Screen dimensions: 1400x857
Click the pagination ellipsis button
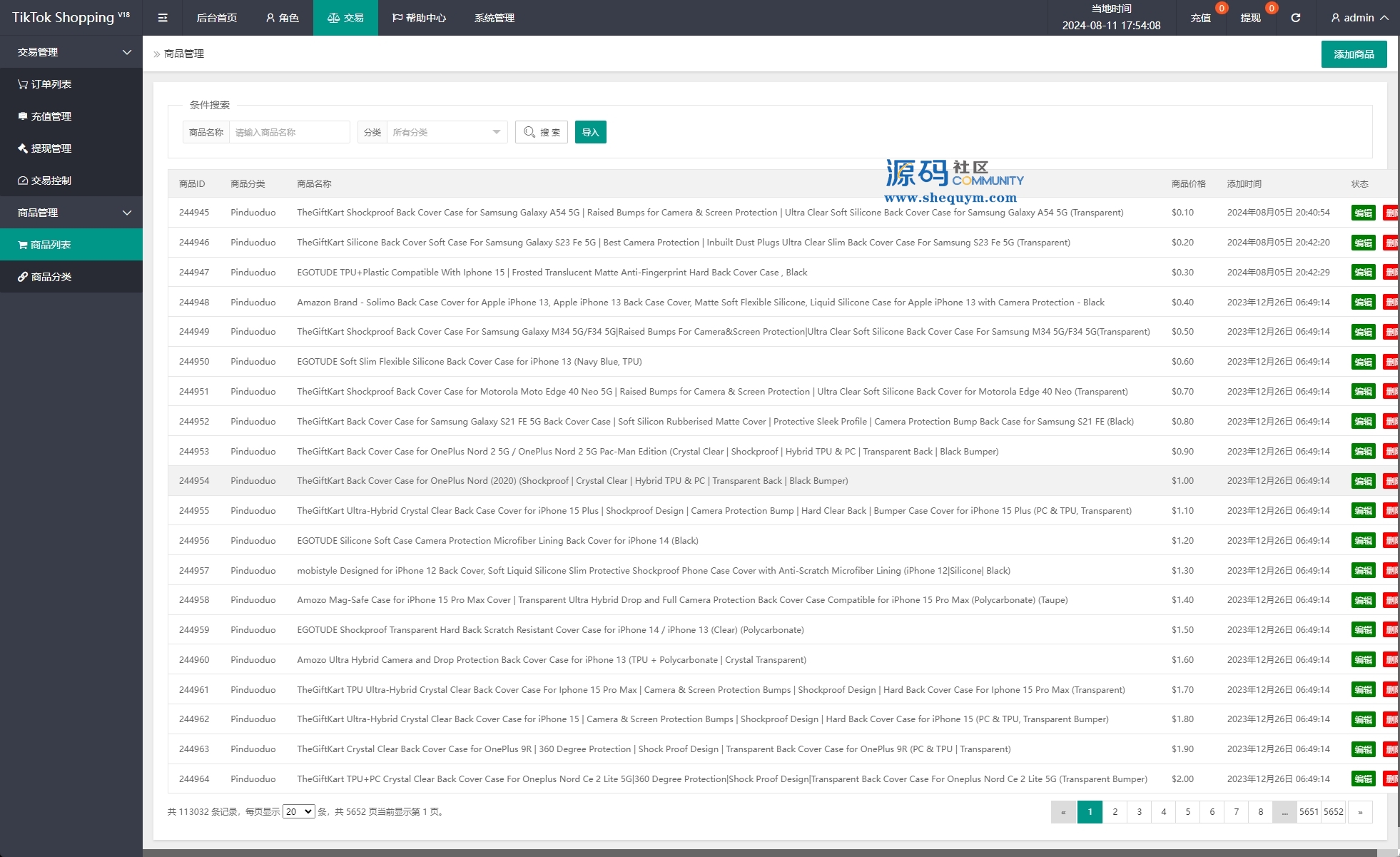pos(1284,812)
